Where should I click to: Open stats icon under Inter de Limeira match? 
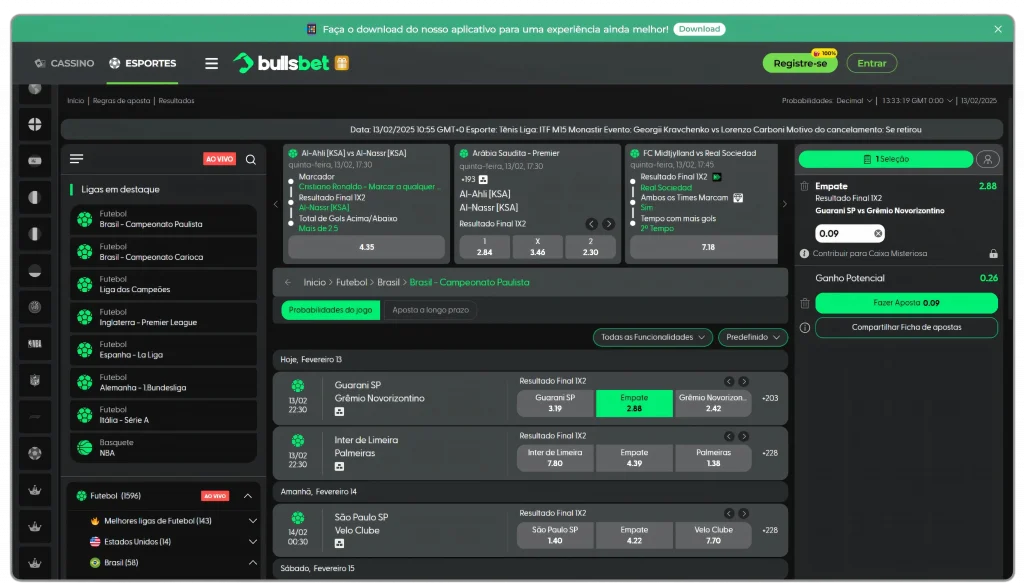pos(340,466)
